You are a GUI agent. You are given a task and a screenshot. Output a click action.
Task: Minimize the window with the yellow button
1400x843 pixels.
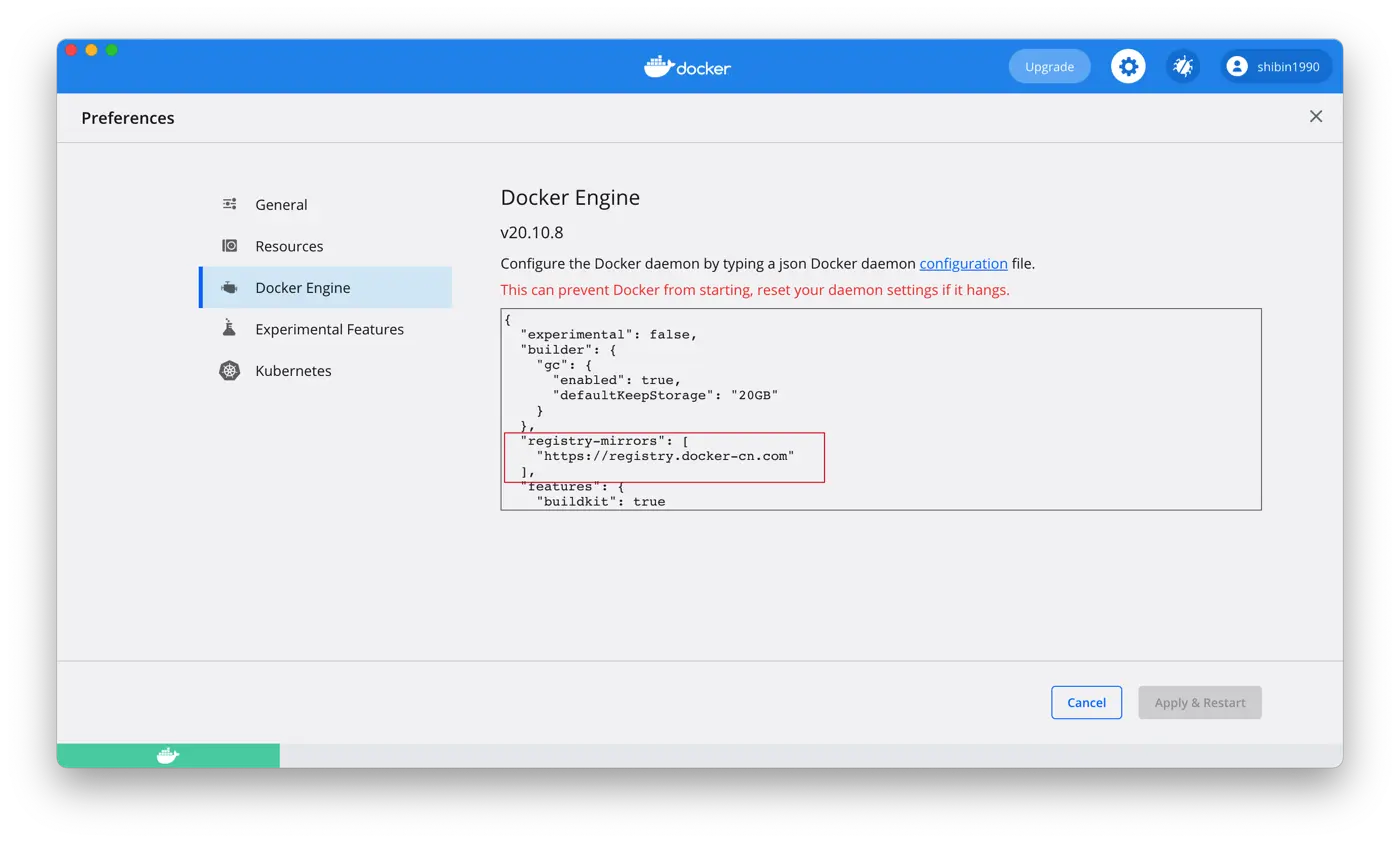pyautogui.click(x=91, y=50)
